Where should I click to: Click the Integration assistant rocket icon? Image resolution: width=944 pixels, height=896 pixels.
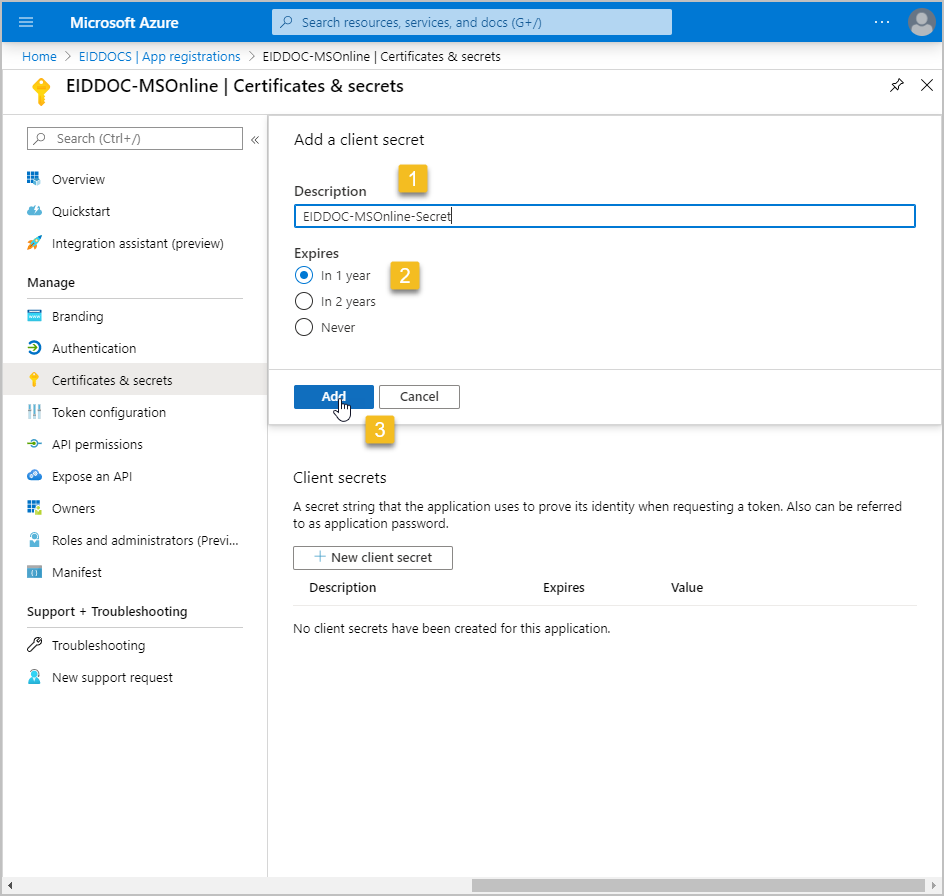(34, 244)
